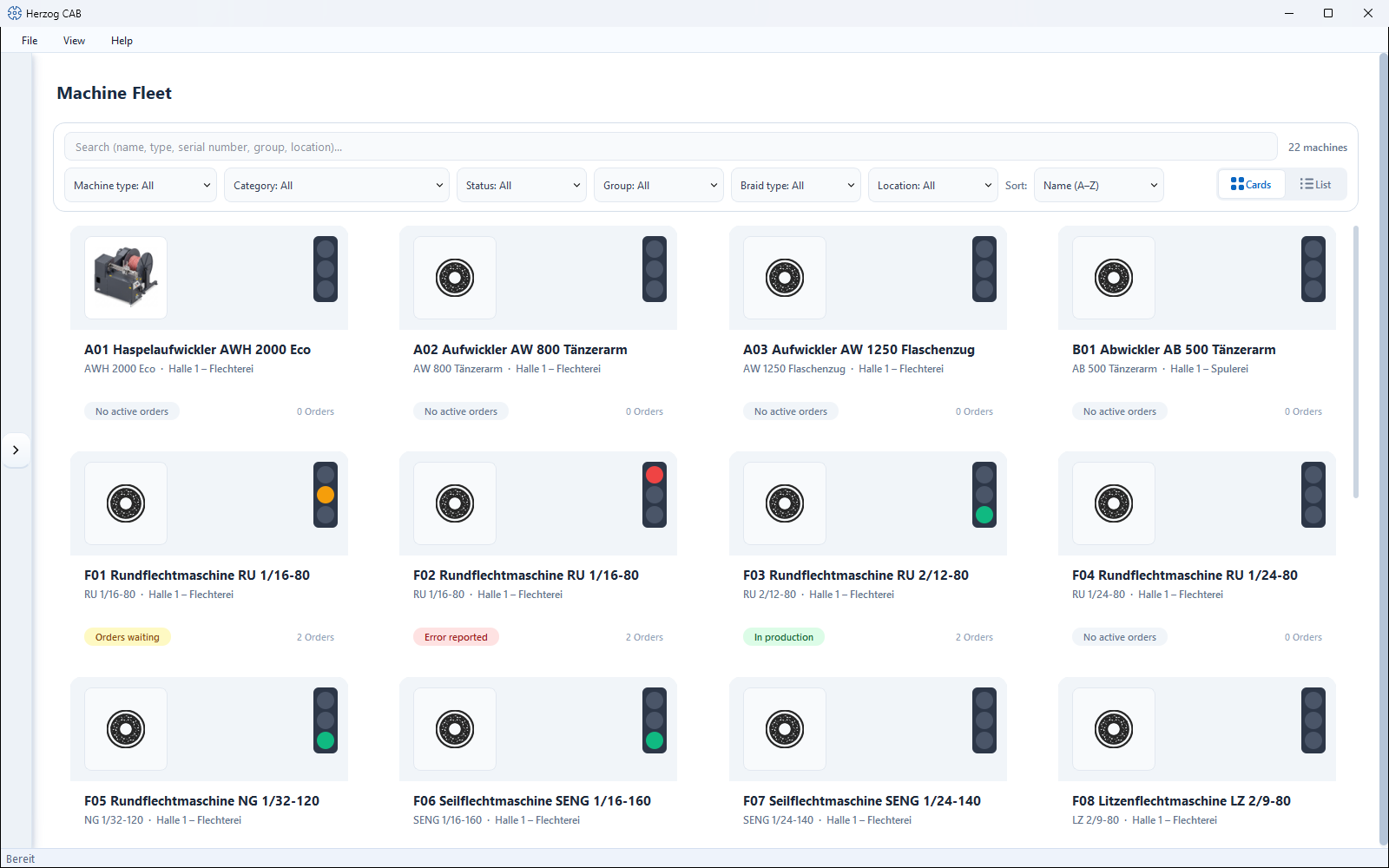Click the A01 Haspelaufwickler machine photo thumbnail

coord(126,278)
